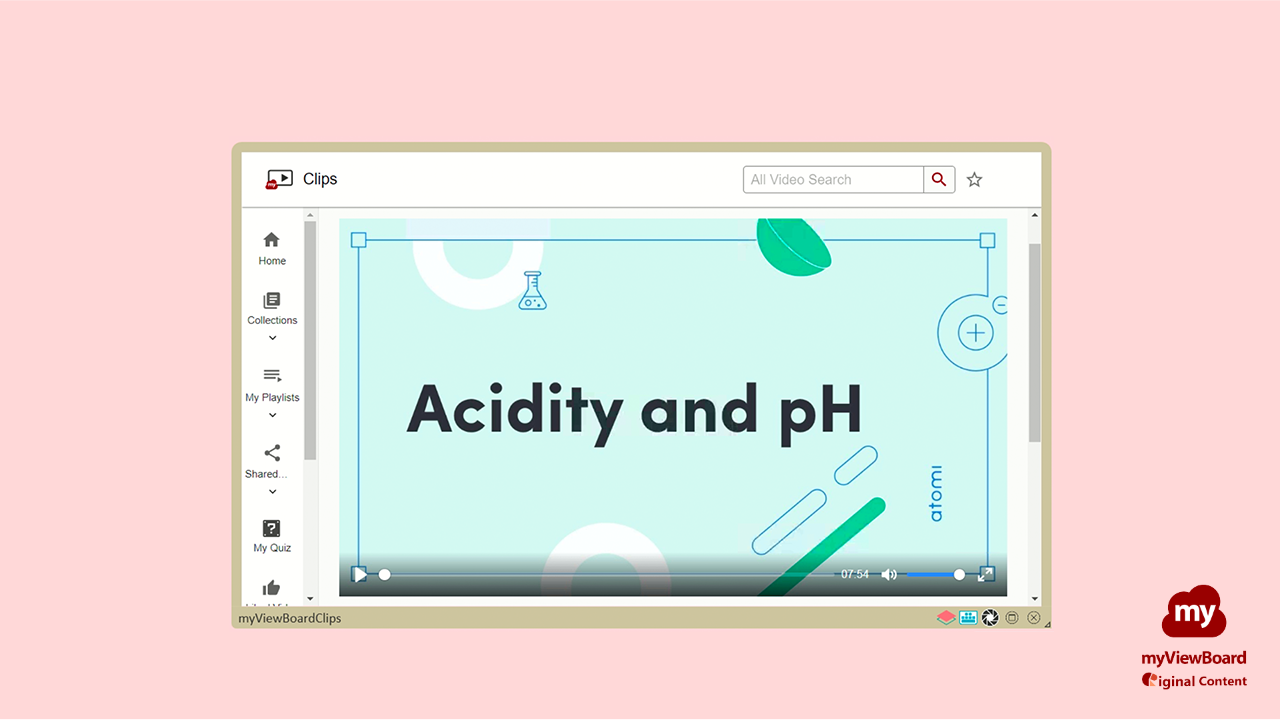1280x720 pixels.
Task: Click the camera shutter capture icon
Action: pyautogui.click(x=990, y=618)
